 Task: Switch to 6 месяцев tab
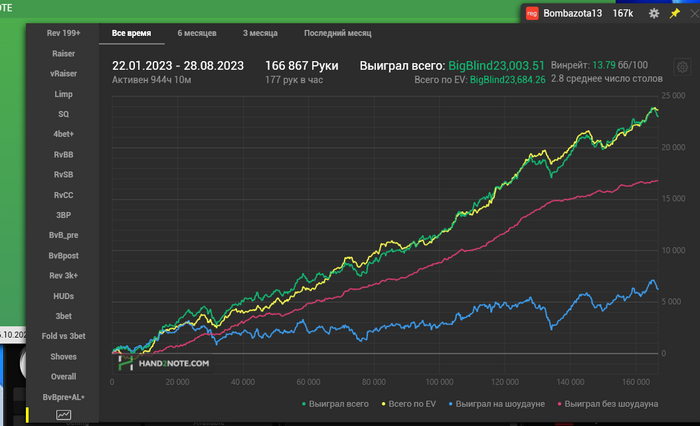[x=197, y=33]
